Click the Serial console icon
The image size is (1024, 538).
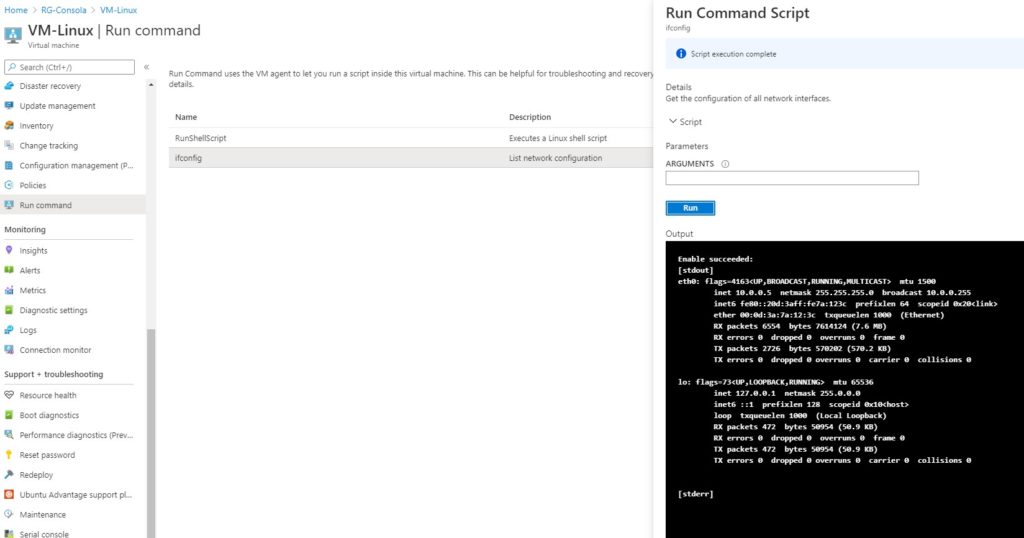tap(9, 533)
